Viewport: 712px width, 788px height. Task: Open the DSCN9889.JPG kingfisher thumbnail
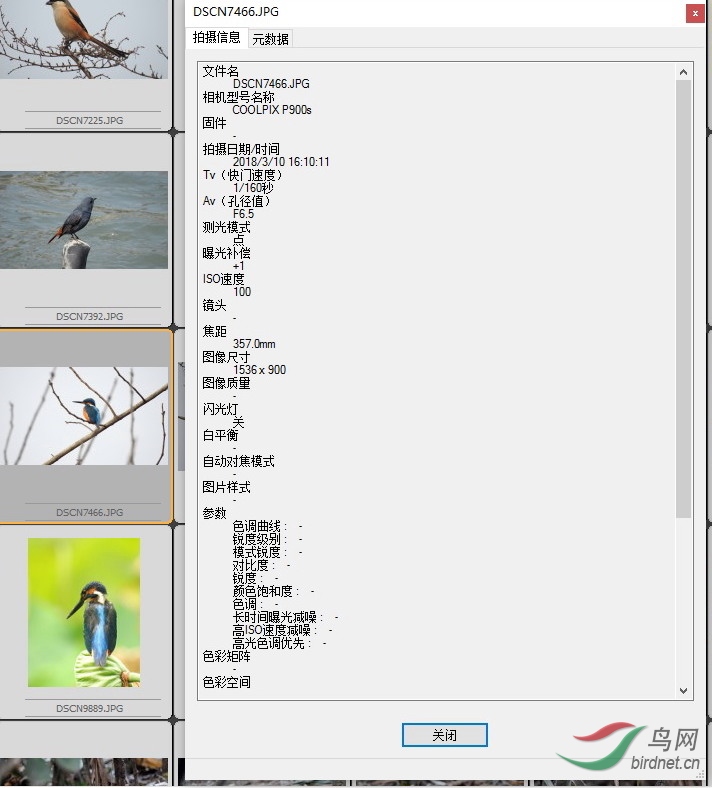(x=85, y=612)
